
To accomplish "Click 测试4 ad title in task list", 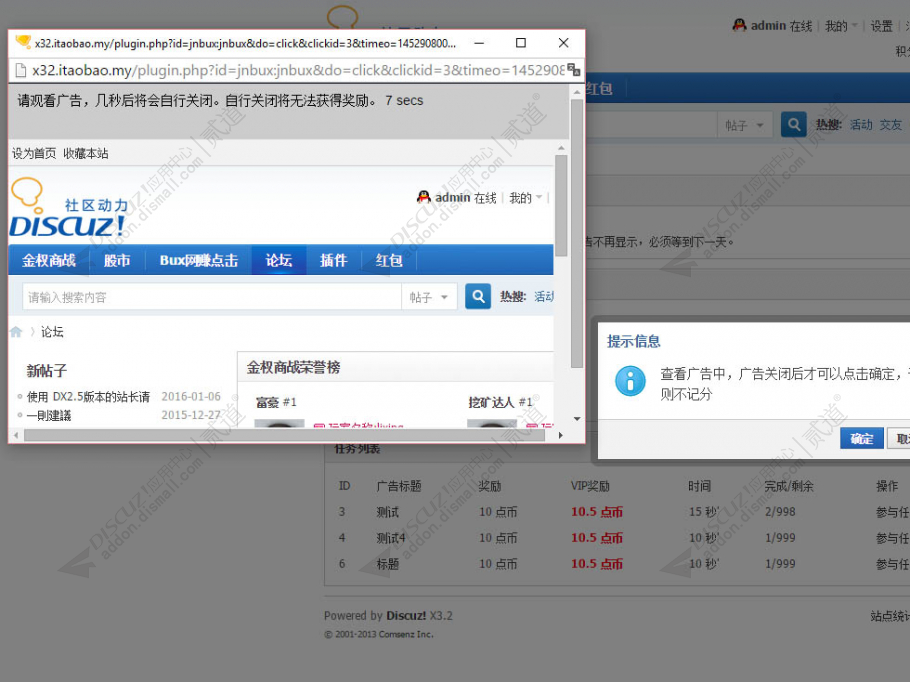I will point(391,538).
